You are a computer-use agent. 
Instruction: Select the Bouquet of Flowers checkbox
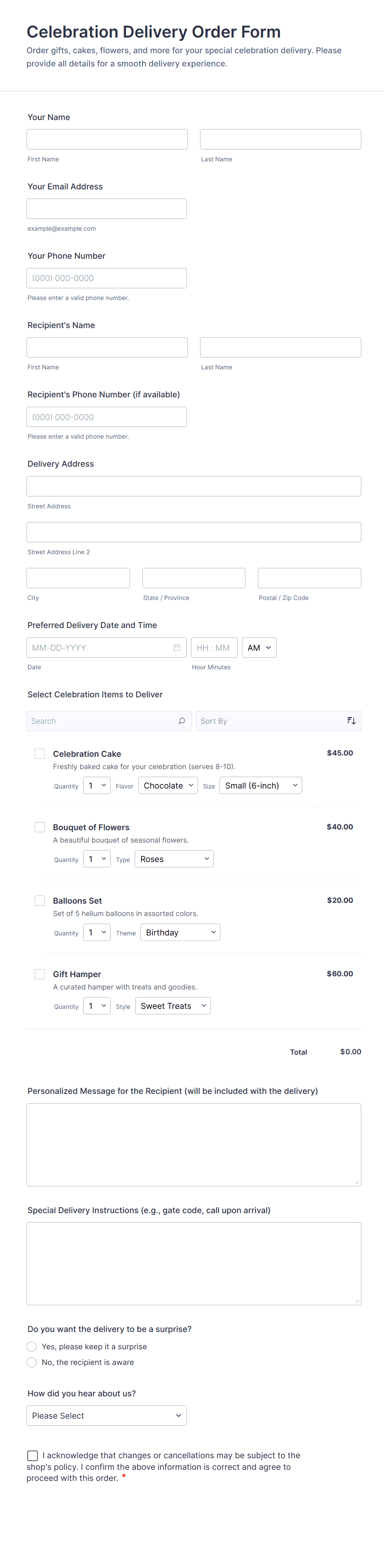(40, 827)
